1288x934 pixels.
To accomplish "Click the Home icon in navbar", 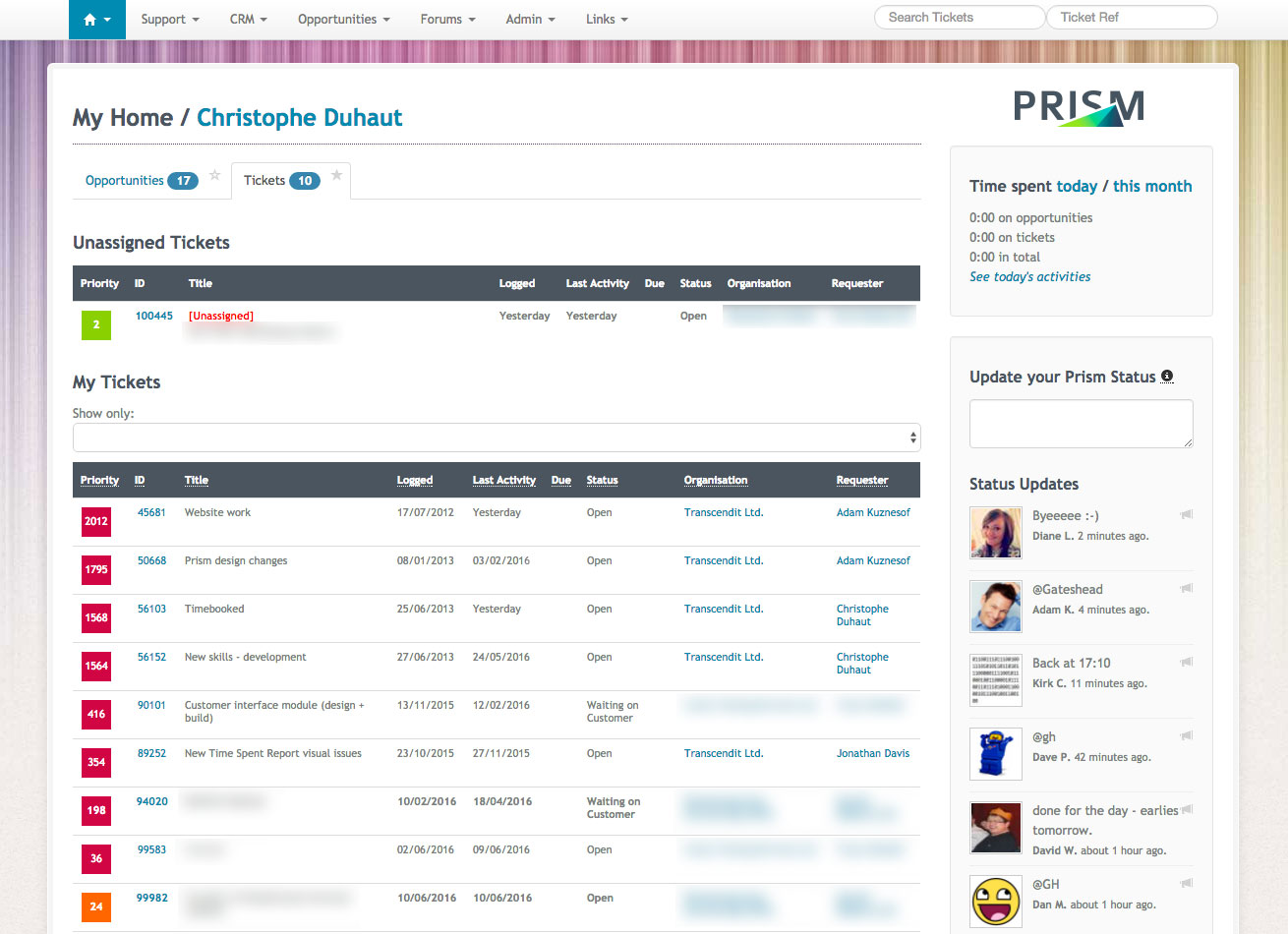I will 96,20.
